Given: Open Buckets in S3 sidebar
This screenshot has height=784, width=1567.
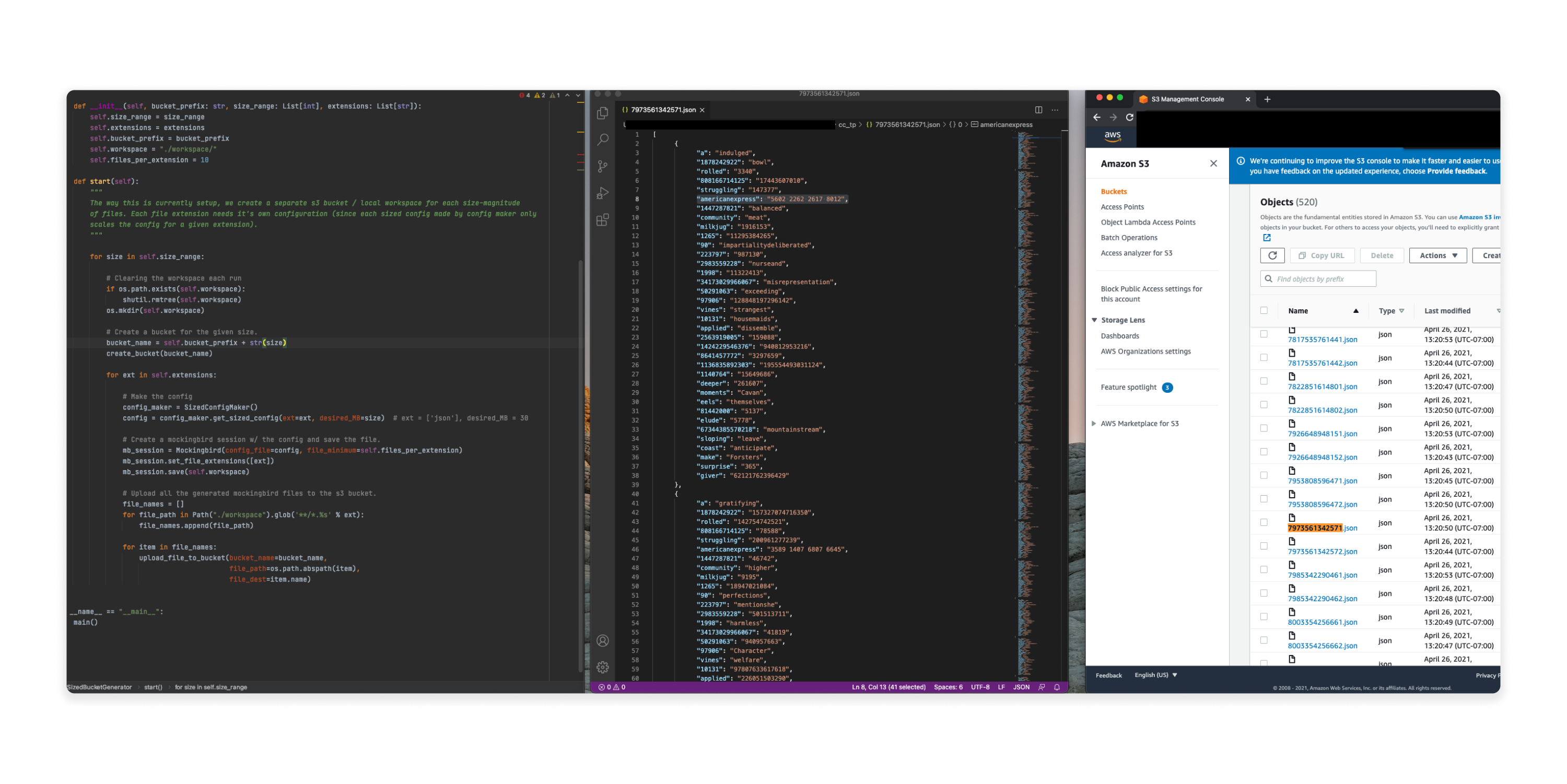Looking at the screenshot, I should 1113,192.
